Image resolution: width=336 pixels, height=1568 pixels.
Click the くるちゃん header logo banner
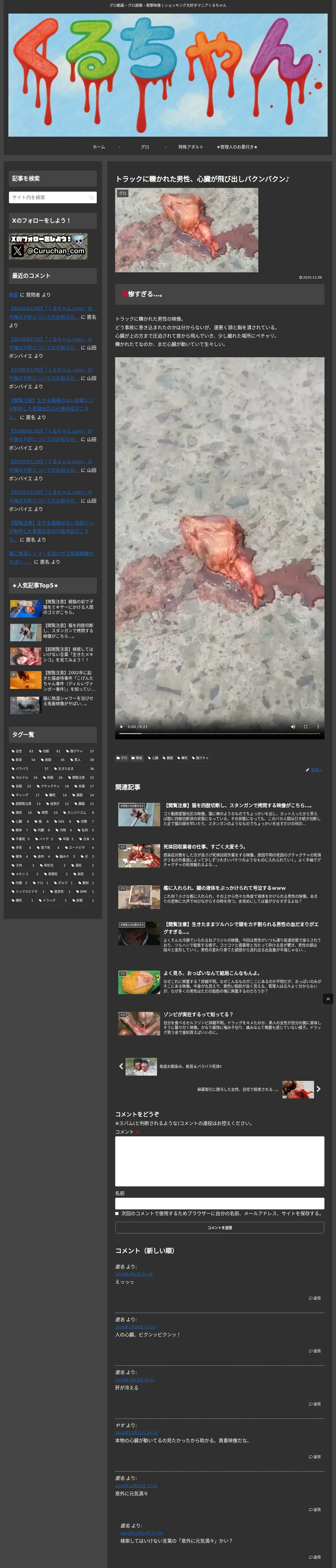[x=168, y=75]
